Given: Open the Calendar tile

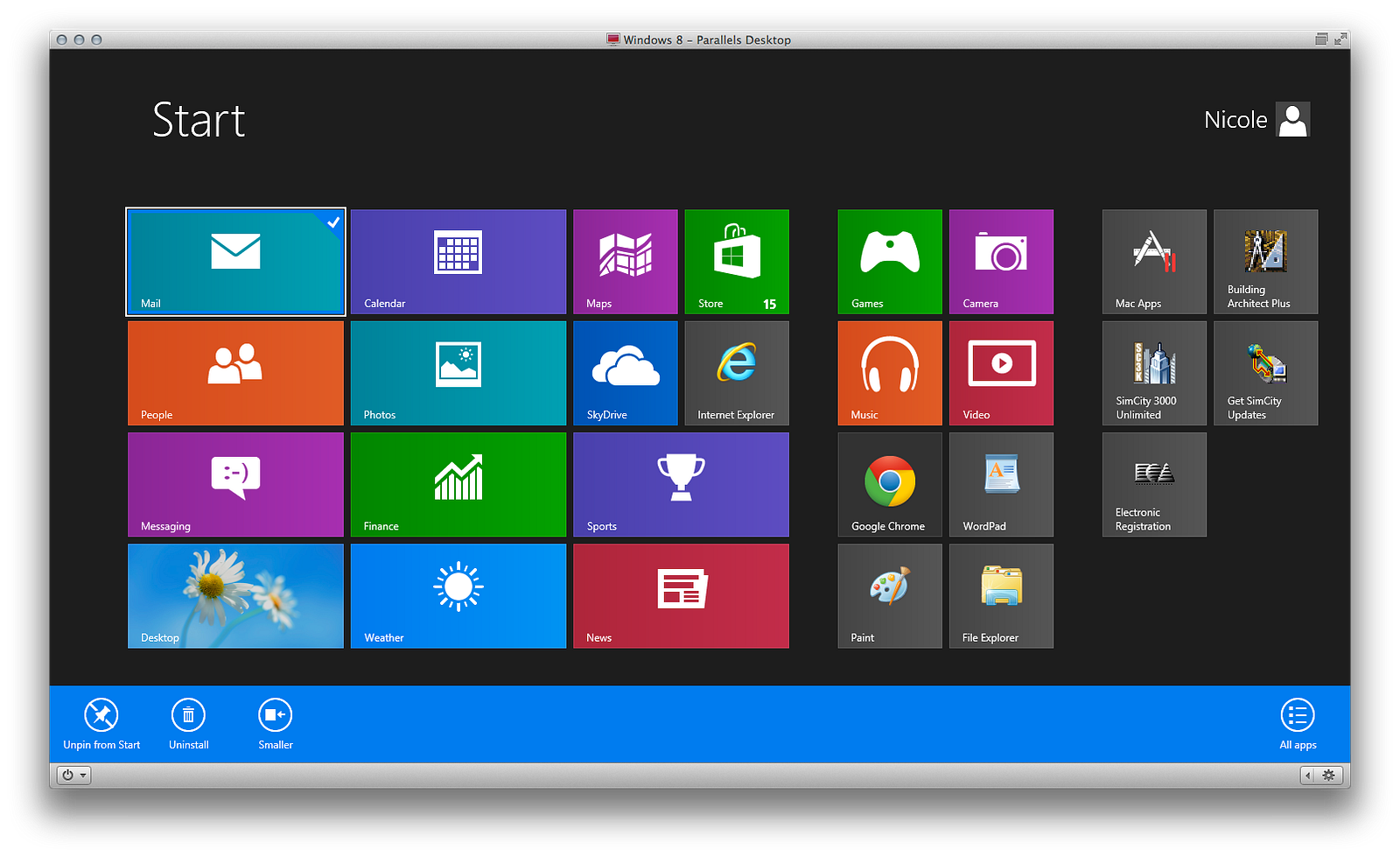Looking at the screenshot, I should tap(458, 262).
